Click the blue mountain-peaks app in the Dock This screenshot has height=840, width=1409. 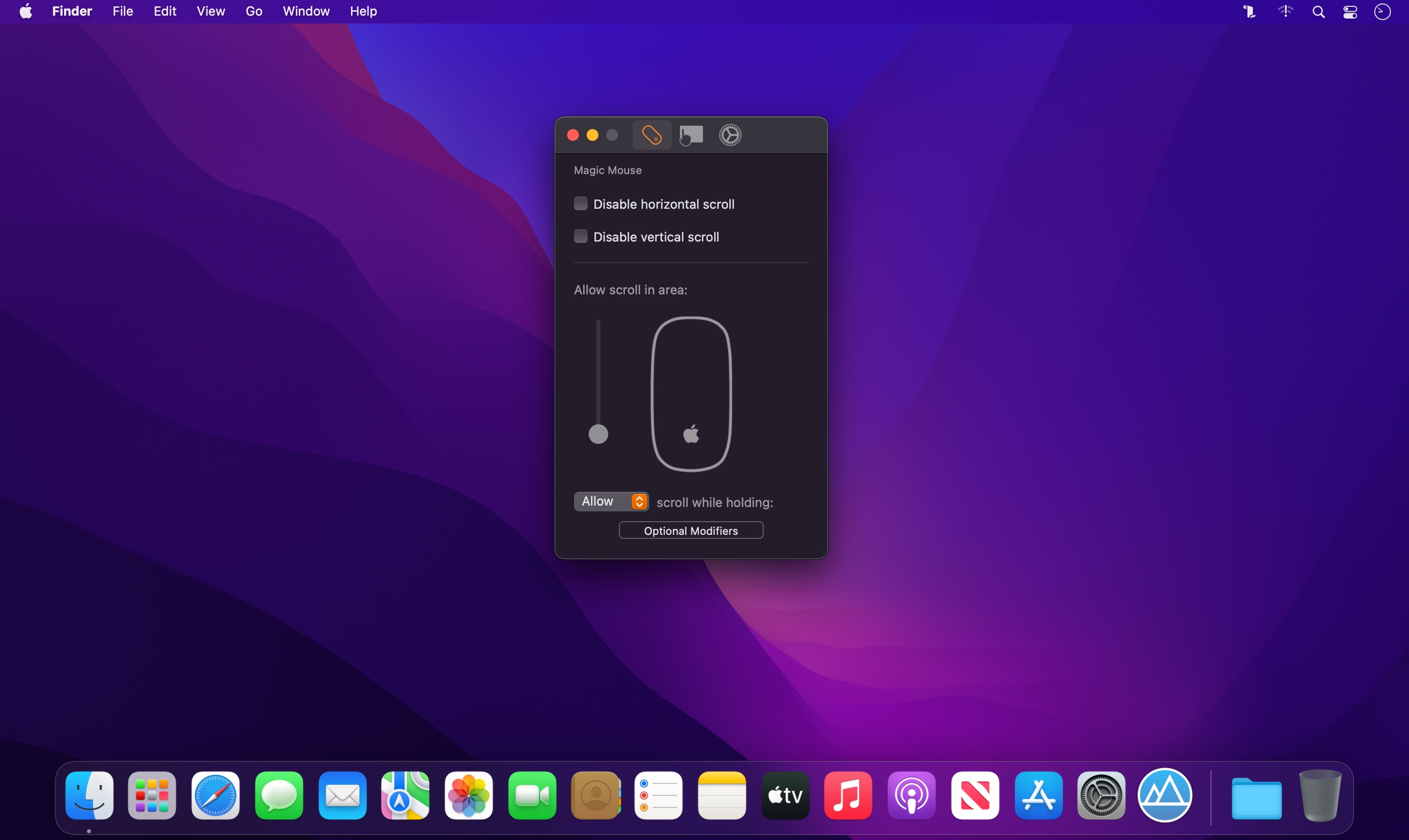[x=1165, y=796]
